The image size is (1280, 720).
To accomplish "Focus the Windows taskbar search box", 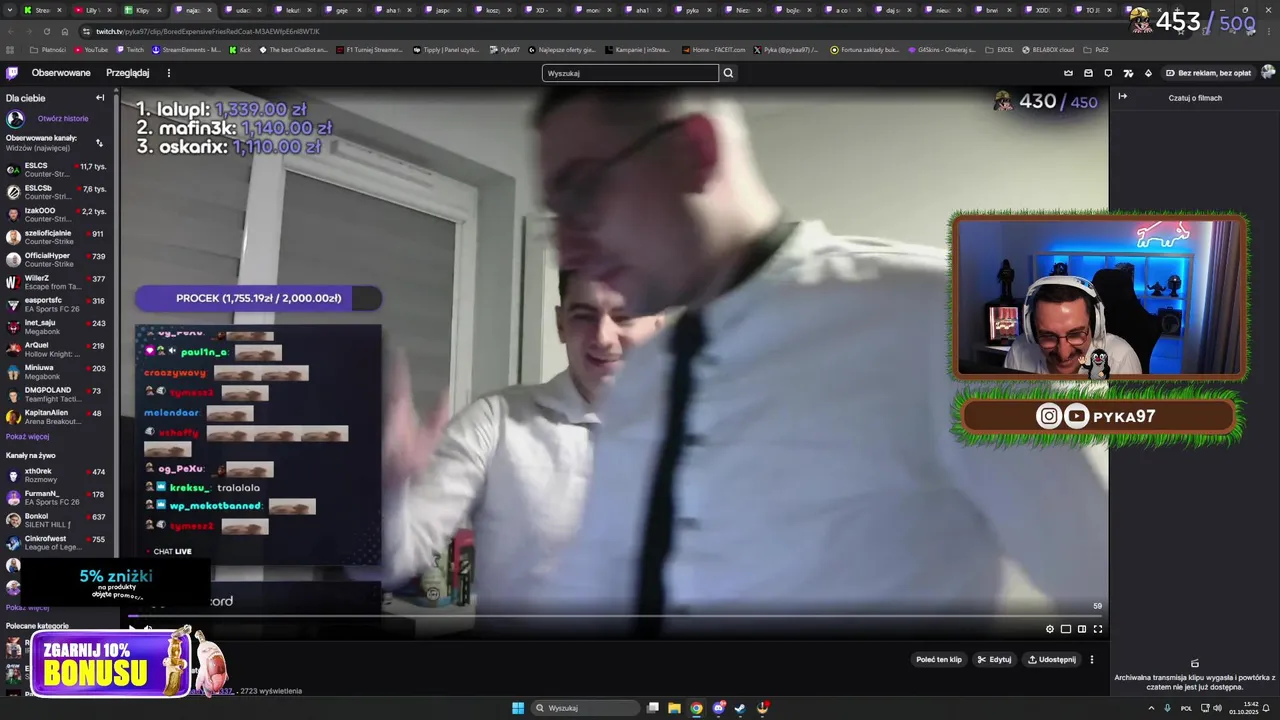I will point(585,708).
